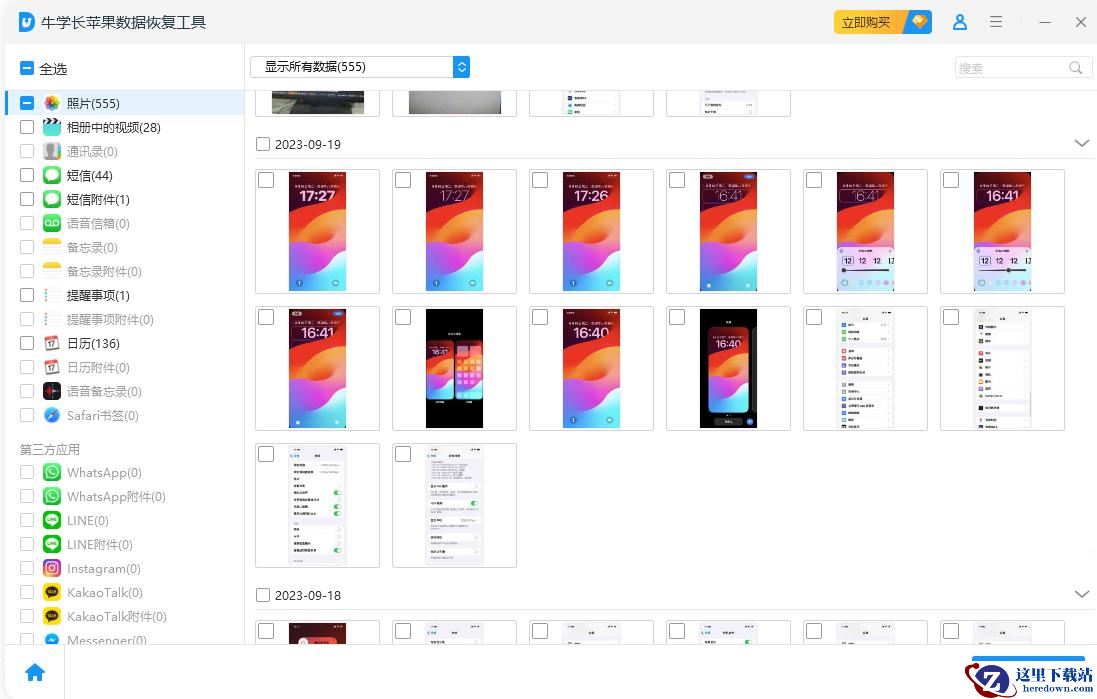The width and height of the screenshot is (1097, 699).
Task: Check the black wallpaper pair photo checkbox
Action: coord(403,317)
